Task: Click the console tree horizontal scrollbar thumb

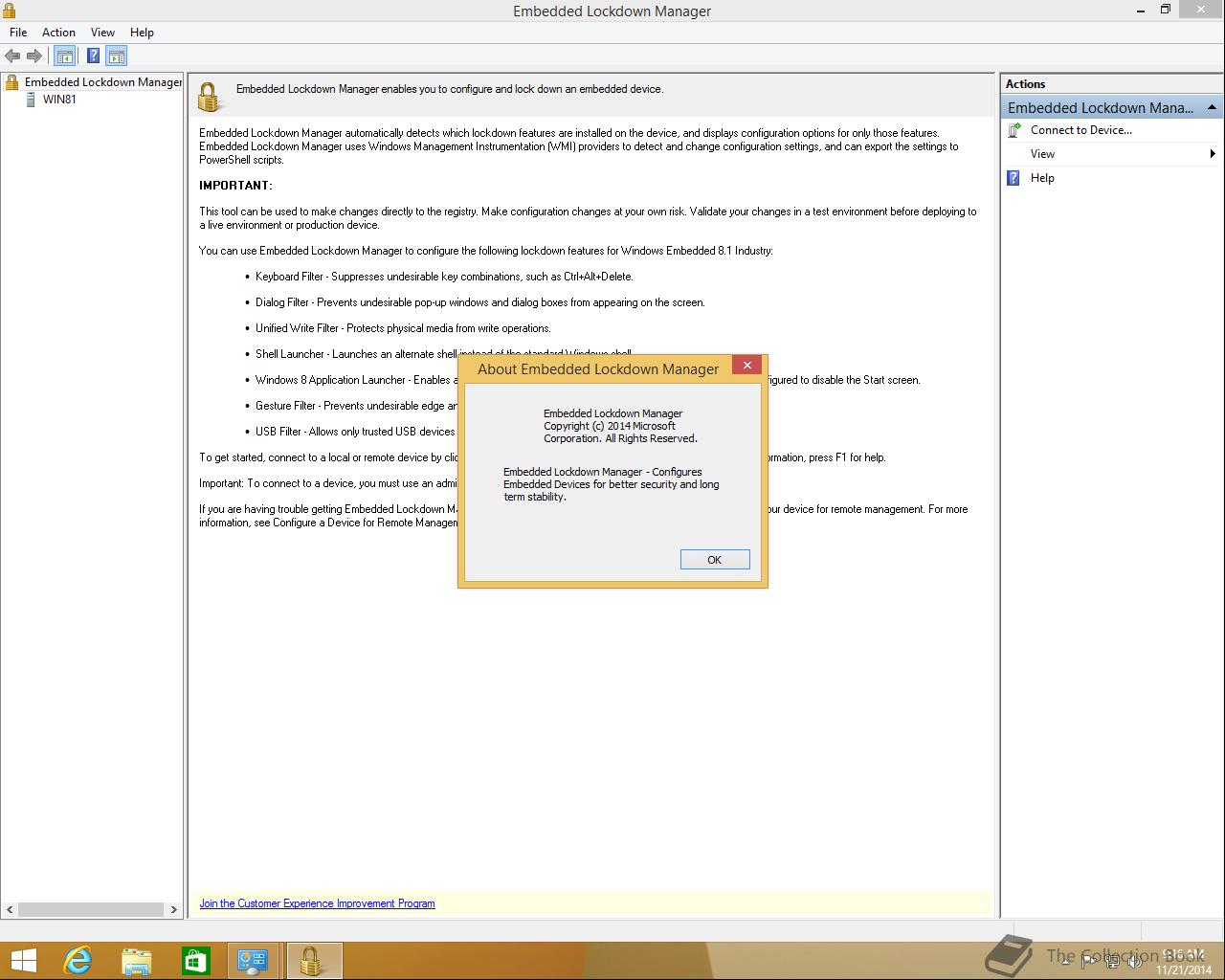Action: pyautogui.click(x=91, y=909)
